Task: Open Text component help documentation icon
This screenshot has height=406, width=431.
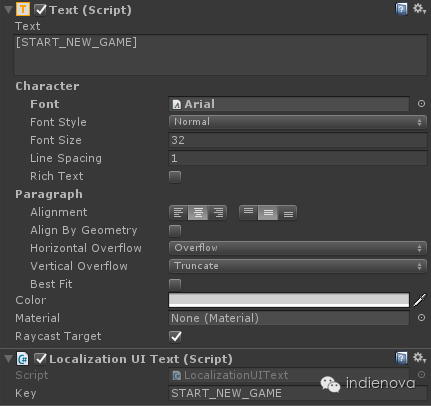Action: tap(401, 9)
